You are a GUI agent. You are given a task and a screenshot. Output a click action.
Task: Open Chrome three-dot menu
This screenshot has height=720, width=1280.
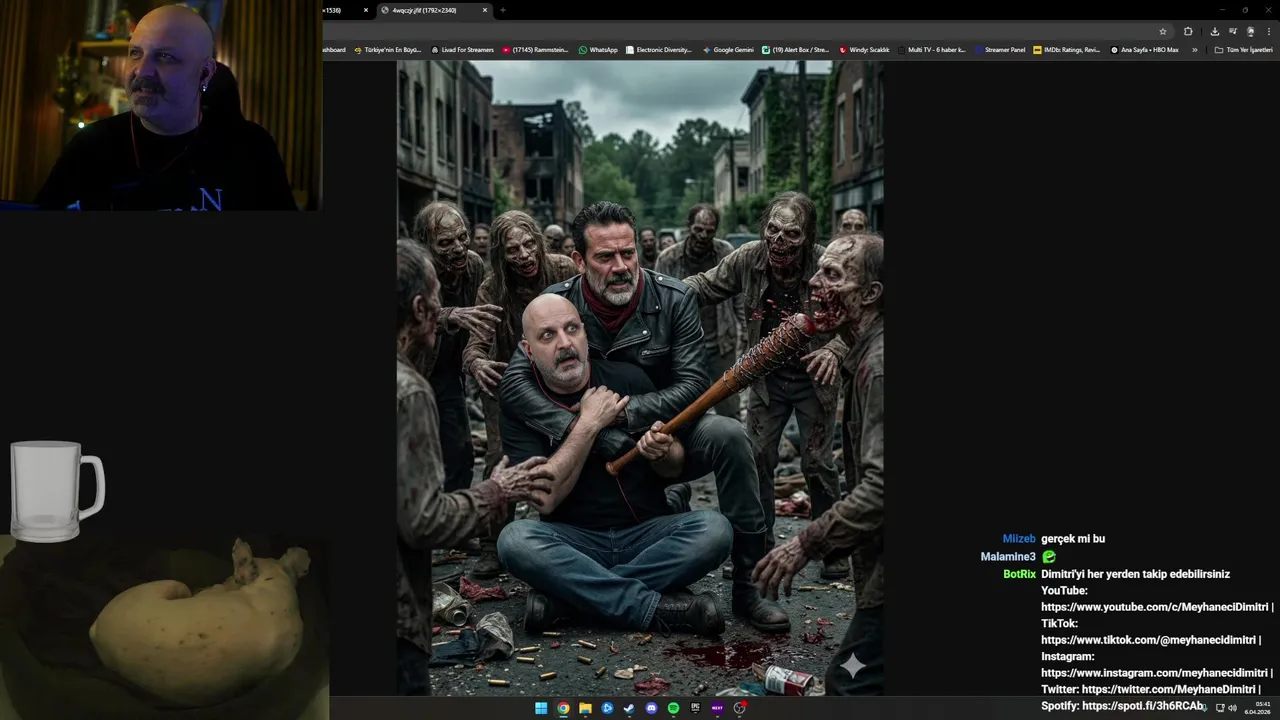click(x=1268, y=31)
